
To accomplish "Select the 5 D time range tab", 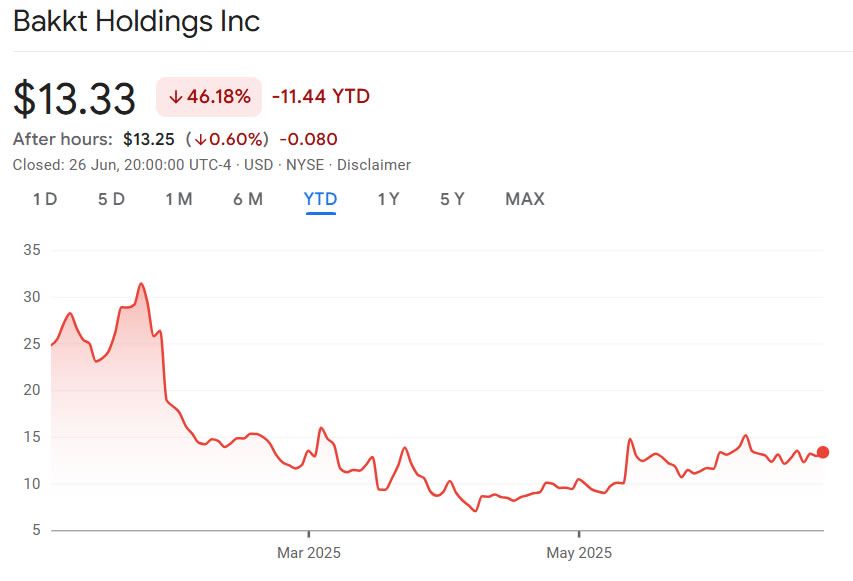I will coord(111,199).
